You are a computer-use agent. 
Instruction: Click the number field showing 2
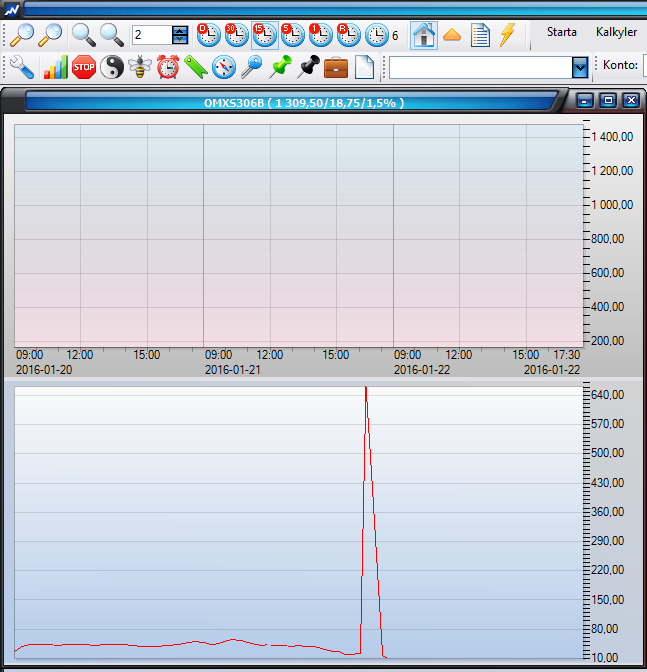[151, 35]
